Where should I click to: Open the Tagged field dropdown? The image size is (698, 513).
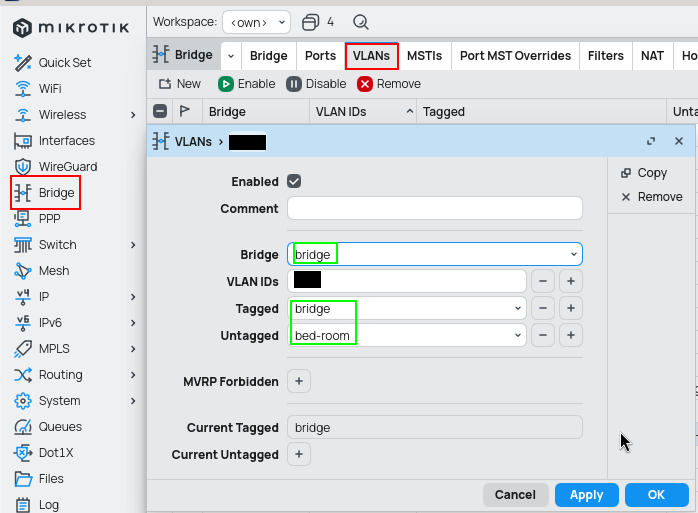[518, 308]
